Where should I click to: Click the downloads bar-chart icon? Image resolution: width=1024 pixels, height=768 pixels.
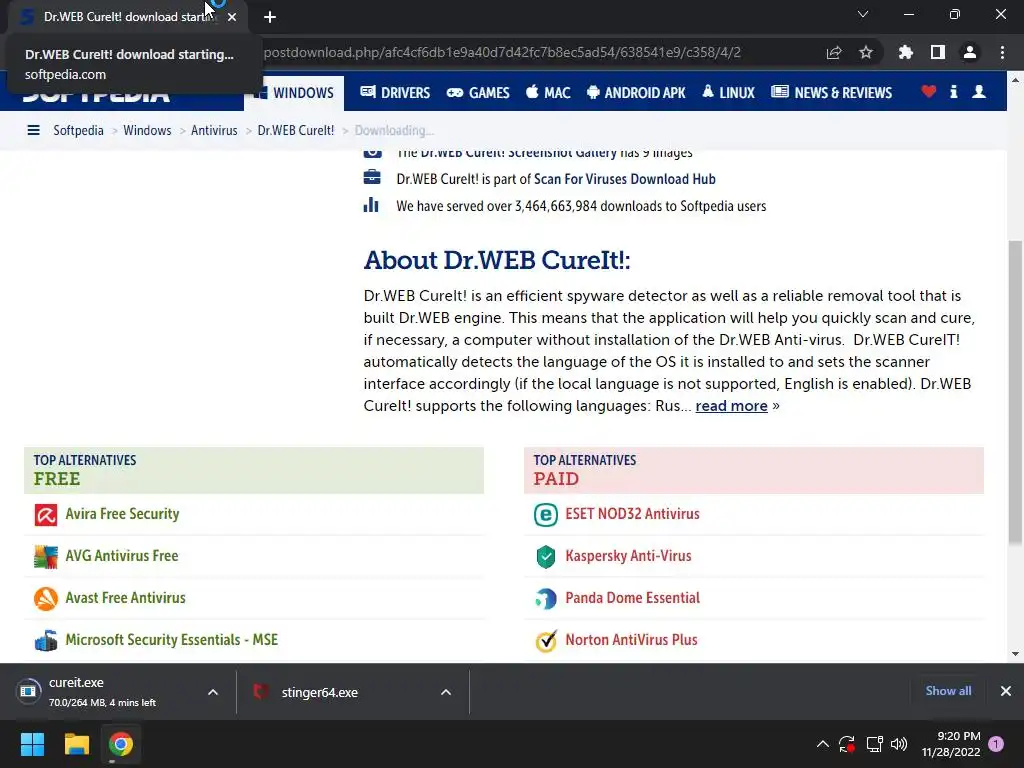[371, 205]
